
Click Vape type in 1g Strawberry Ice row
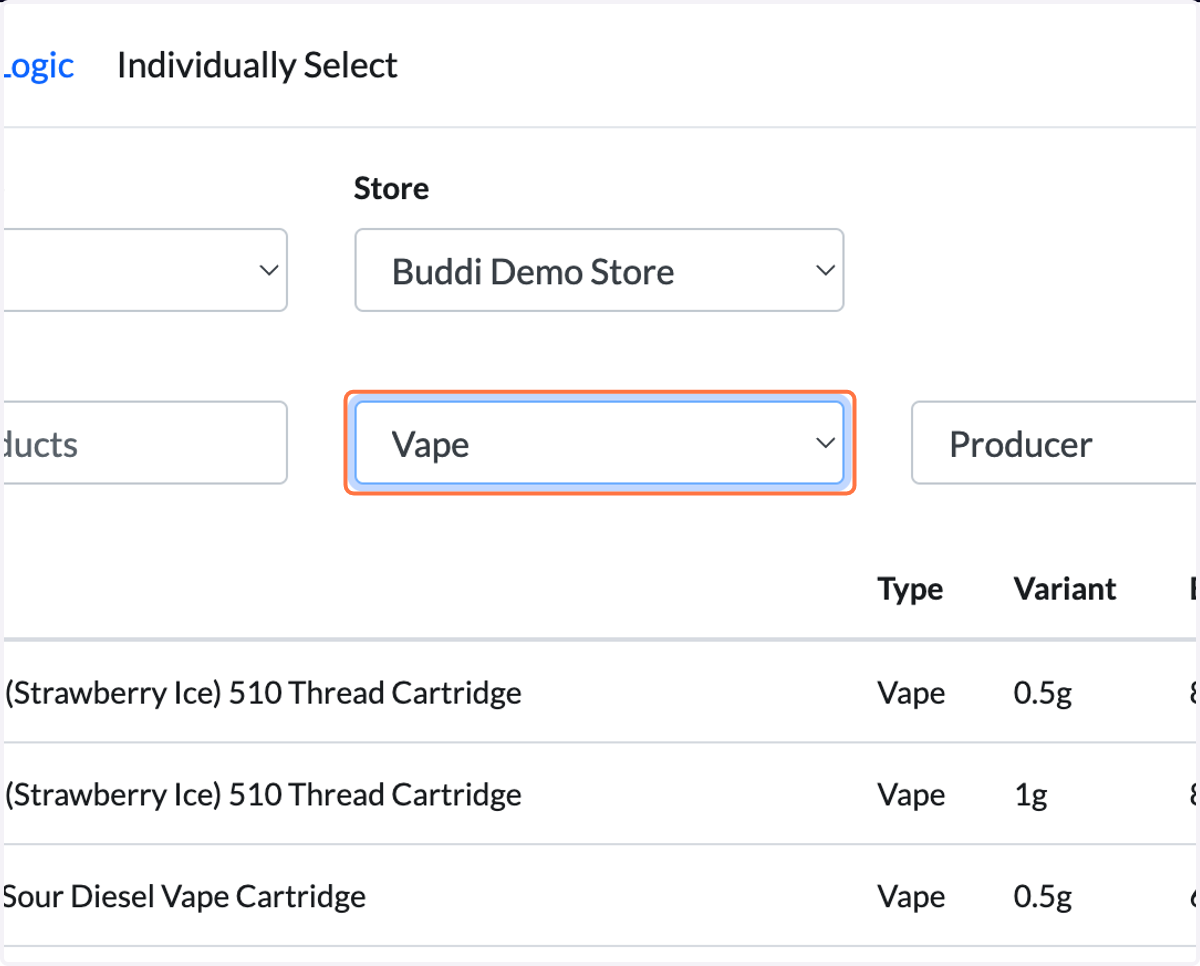[911, 795]
